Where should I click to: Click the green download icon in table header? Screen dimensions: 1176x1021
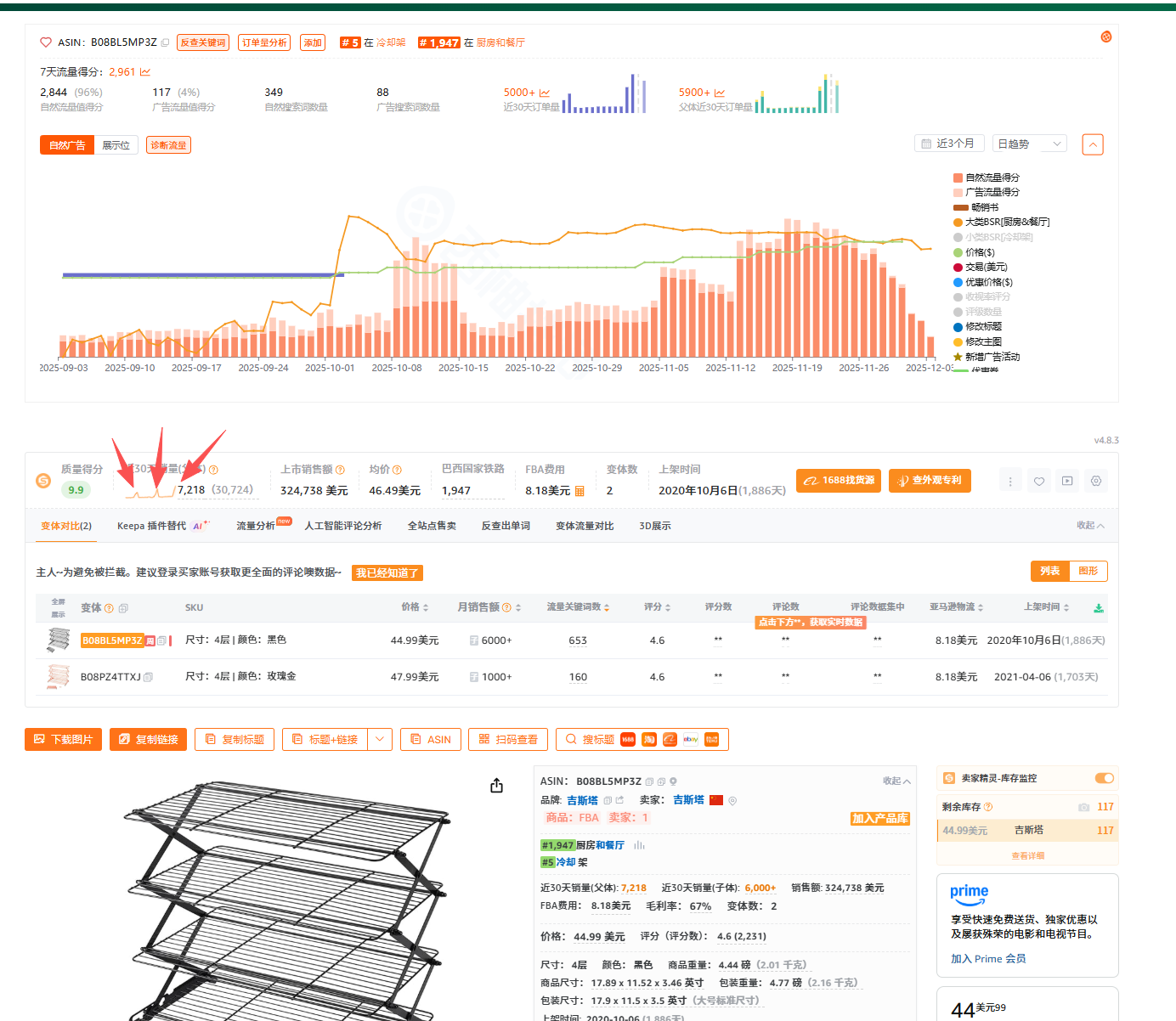pyautogui.click(x=1098, y=608)
